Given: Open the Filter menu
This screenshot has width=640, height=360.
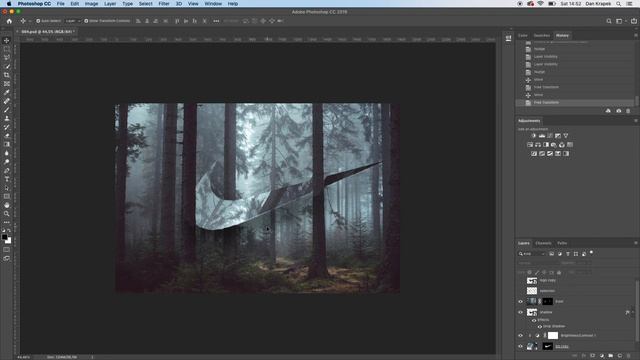Looking at the screenshot, I should click(164, 4).
